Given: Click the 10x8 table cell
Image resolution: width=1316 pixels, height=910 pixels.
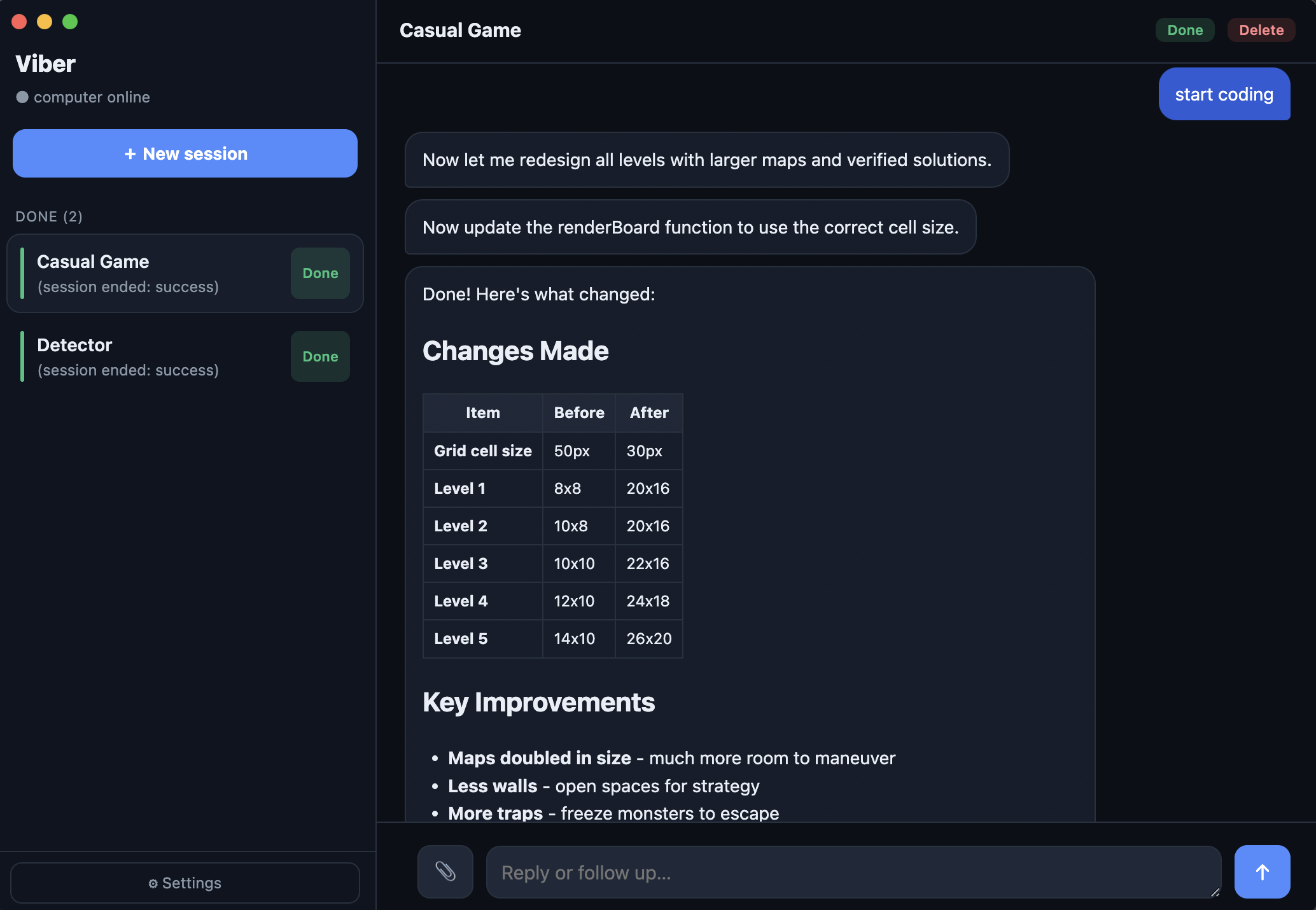Looking at the screenshot, I should click(579, 526).
